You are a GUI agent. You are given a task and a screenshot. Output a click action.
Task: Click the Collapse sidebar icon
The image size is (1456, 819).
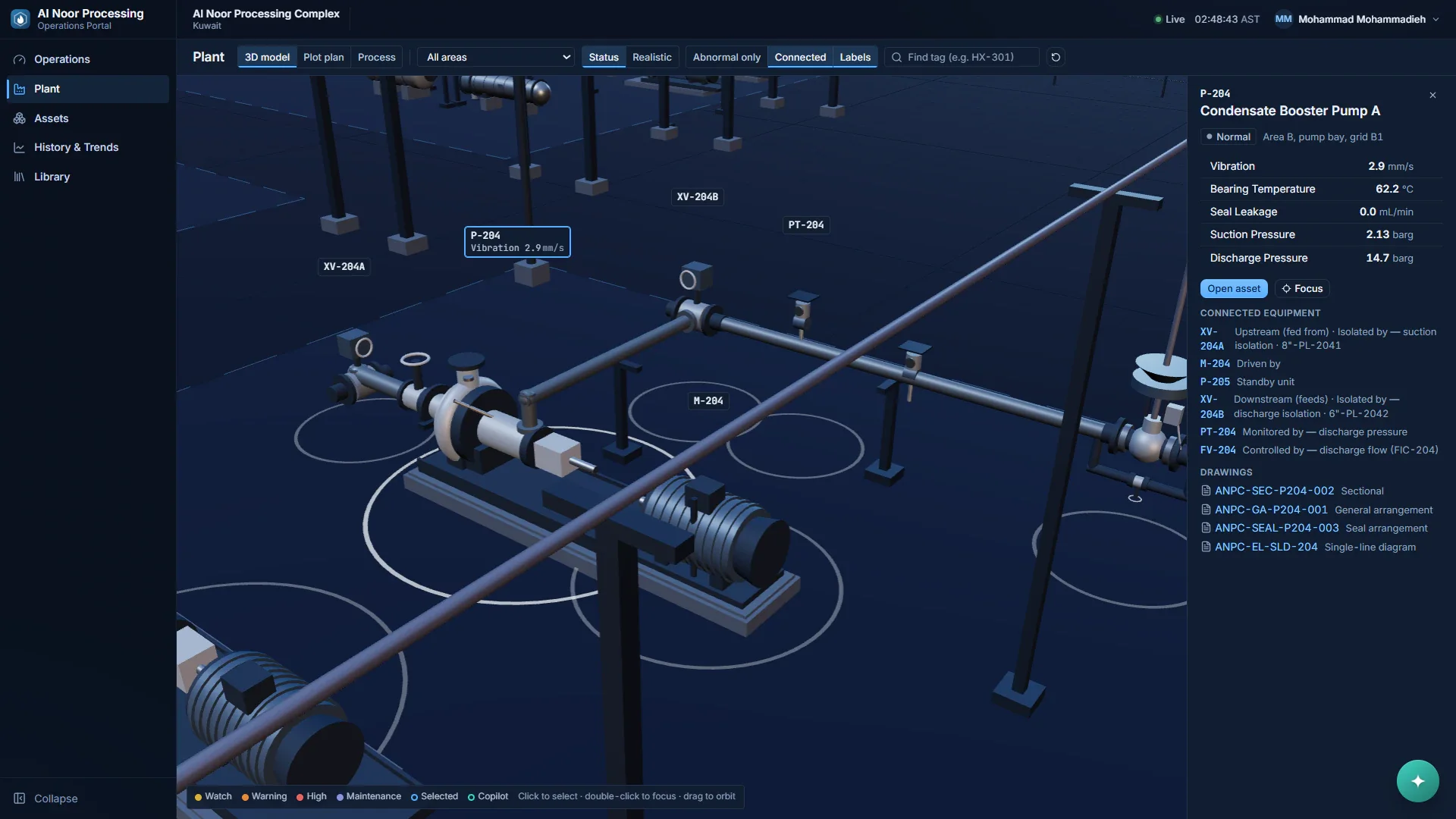point(20,799)
